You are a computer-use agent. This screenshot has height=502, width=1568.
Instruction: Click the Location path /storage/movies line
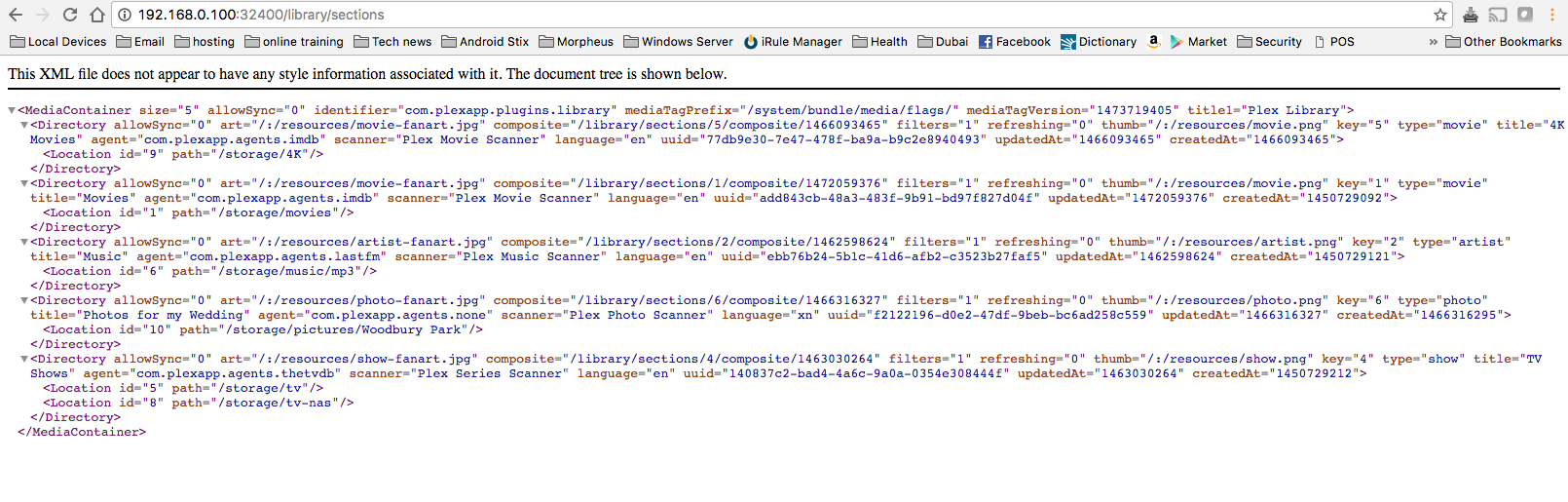coord(199,212)
